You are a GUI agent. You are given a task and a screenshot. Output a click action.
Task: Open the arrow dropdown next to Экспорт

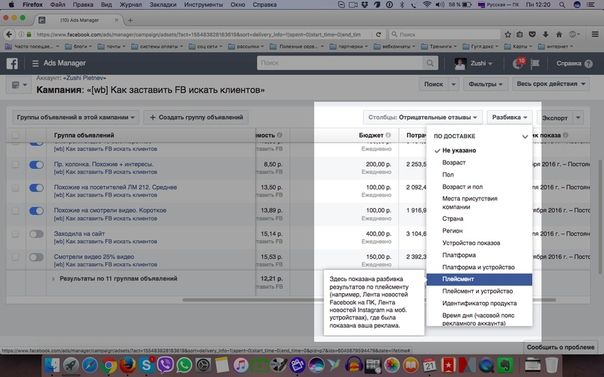pyautogui.click(x=578, y=118)
